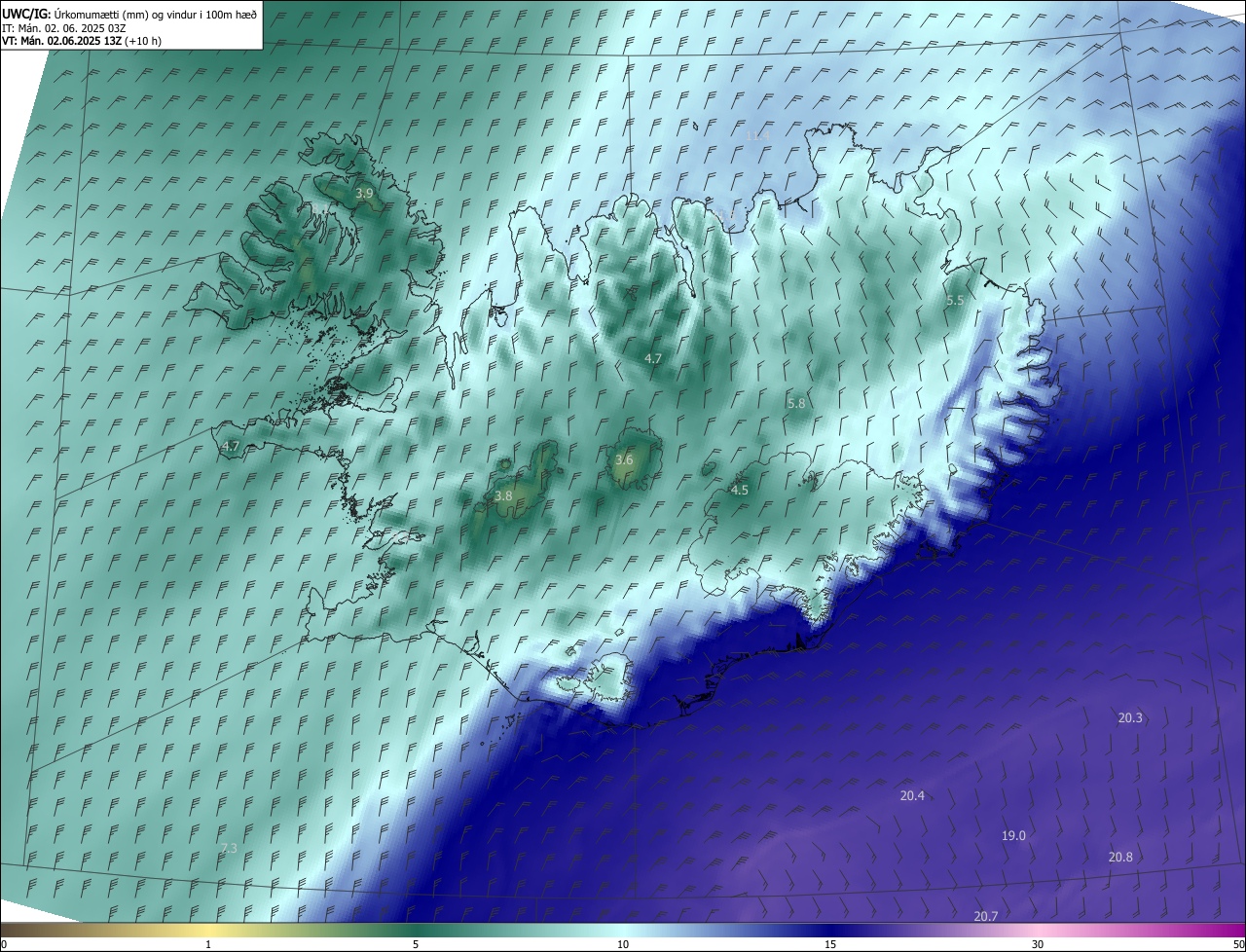The image size is (1246, 952).
Task: Click the 5.5 value in East Iceland
Action: [x=955, y=301]
